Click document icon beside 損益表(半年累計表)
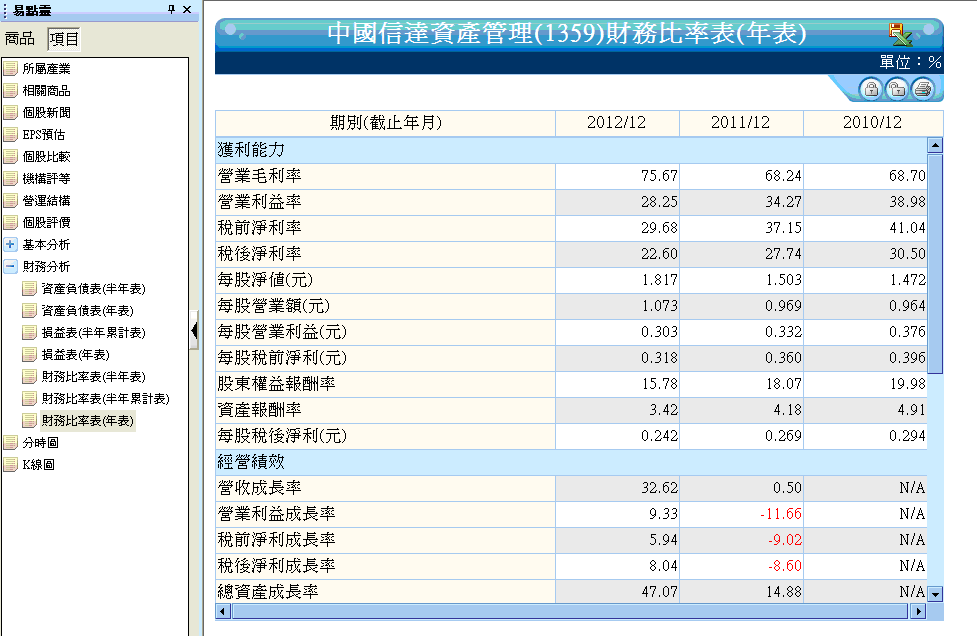 (29, 333)
